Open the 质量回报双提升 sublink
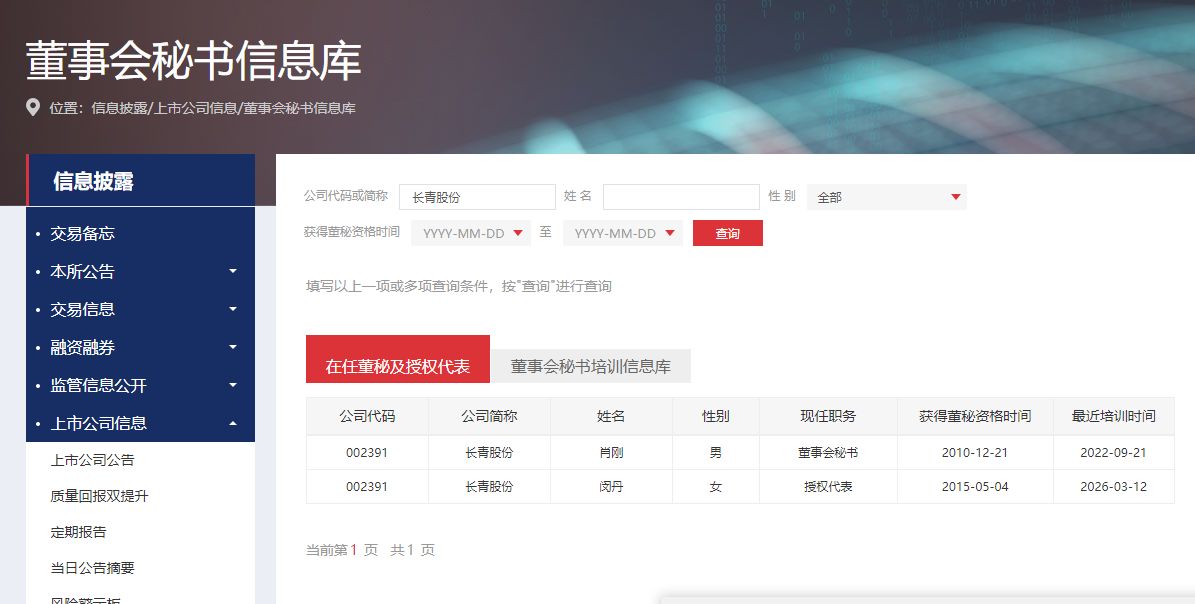The image size is (1195, 604). tap(99, 496)
